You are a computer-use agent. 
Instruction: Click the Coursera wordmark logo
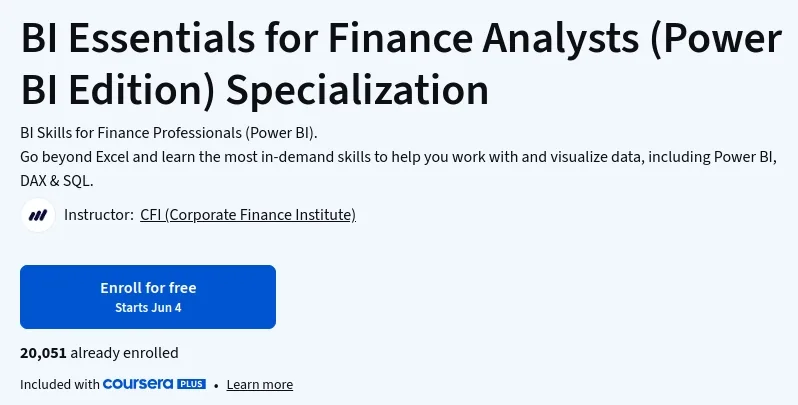(x=138, y=384)
